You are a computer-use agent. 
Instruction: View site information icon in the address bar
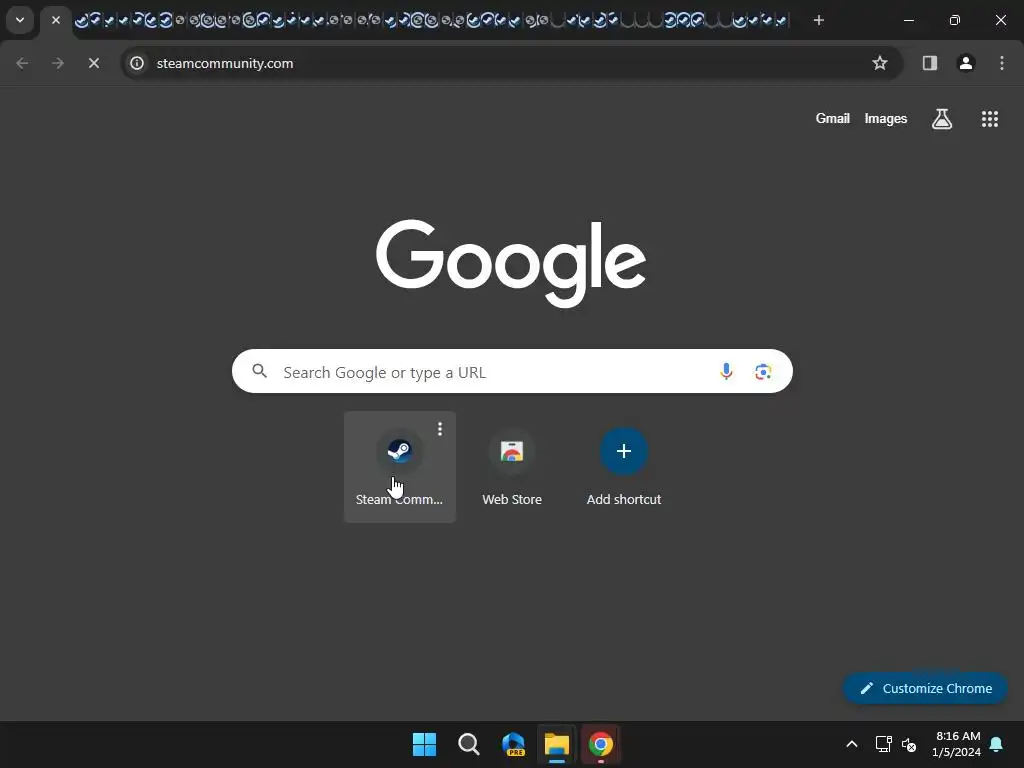pos(136,63)
